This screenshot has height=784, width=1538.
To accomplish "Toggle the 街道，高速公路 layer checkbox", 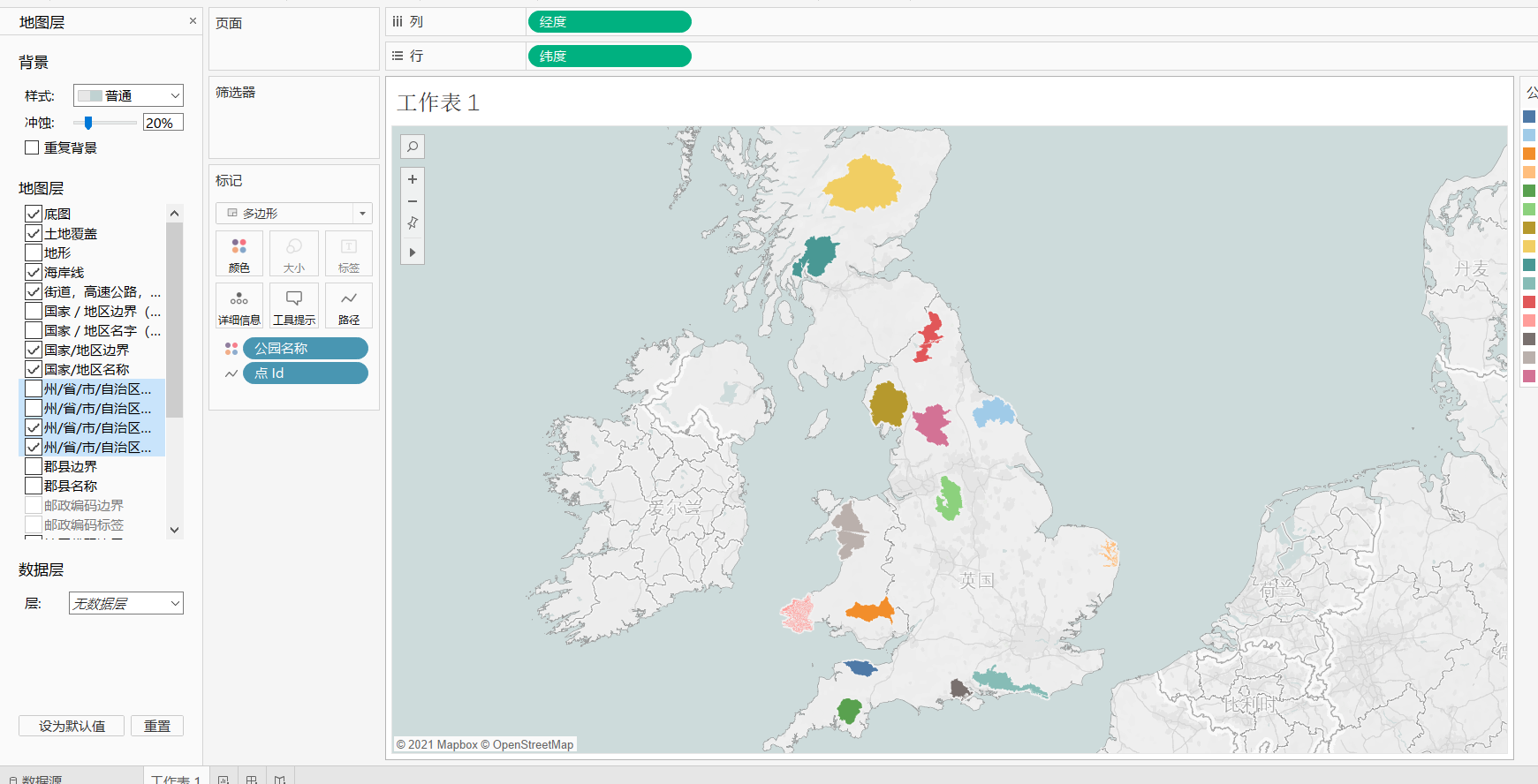I will tap(34, 291).
